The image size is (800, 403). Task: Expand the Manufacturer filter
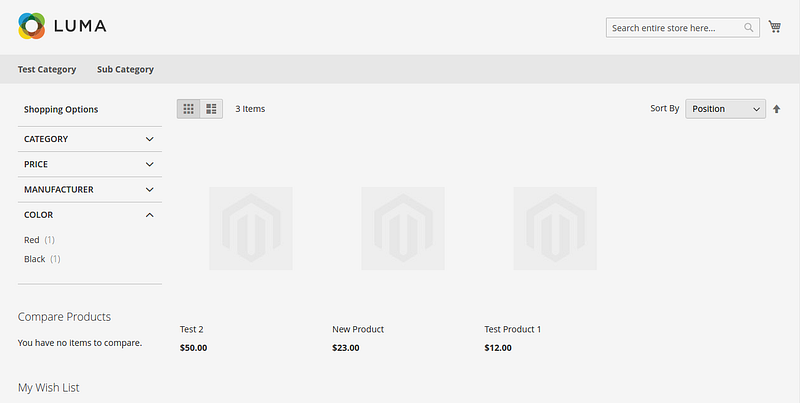(90, 189)
